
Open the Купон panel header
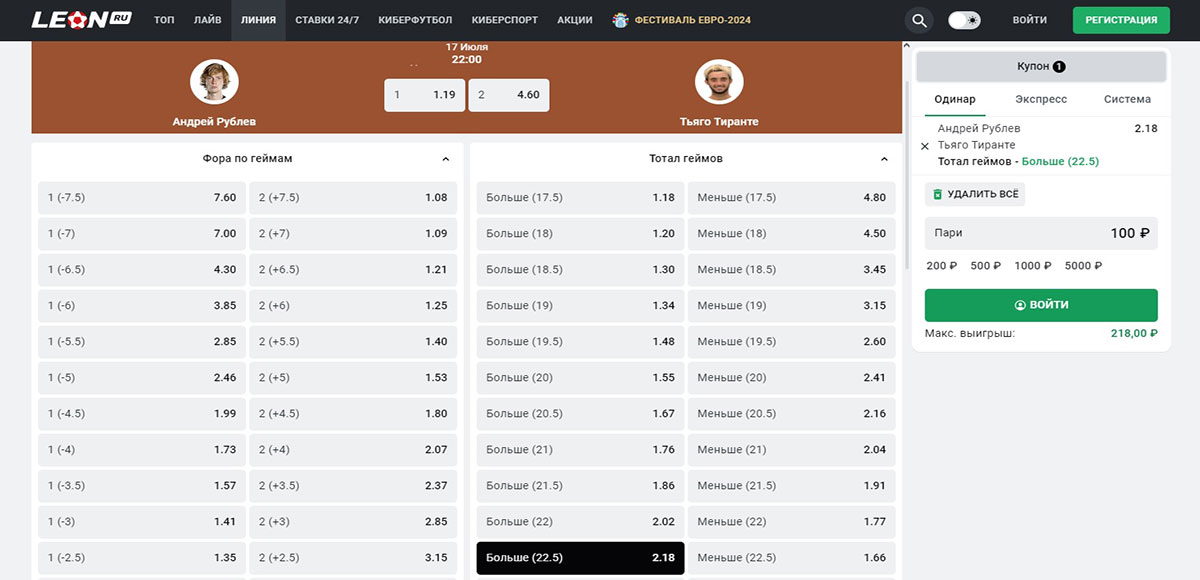point(1041,66)
